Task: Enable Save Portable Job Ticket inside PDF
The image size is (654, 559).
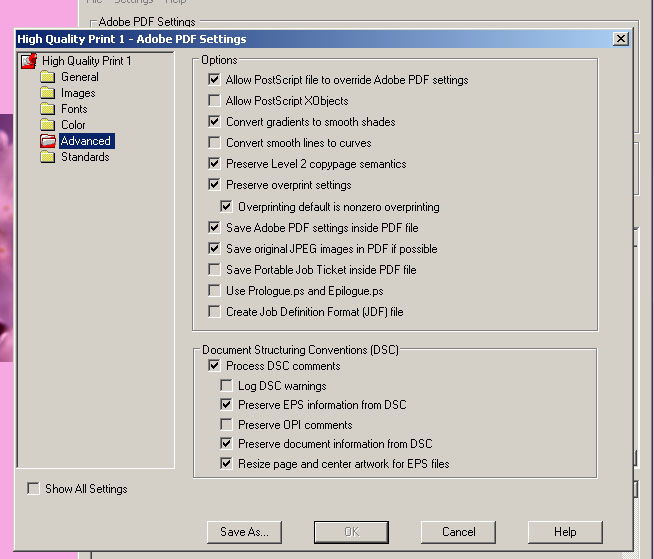Action: pyautogui.click(x=214, y=269)
